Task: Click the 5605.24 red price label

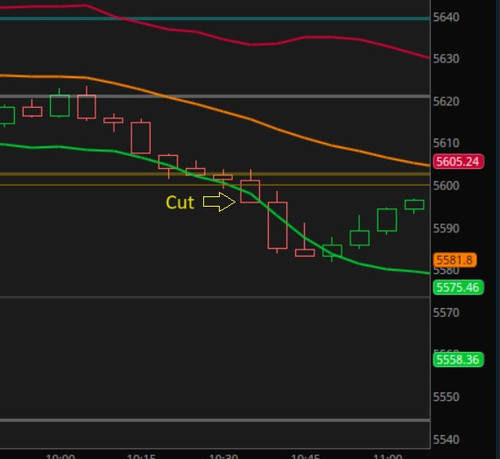Action: click(458, 162)
